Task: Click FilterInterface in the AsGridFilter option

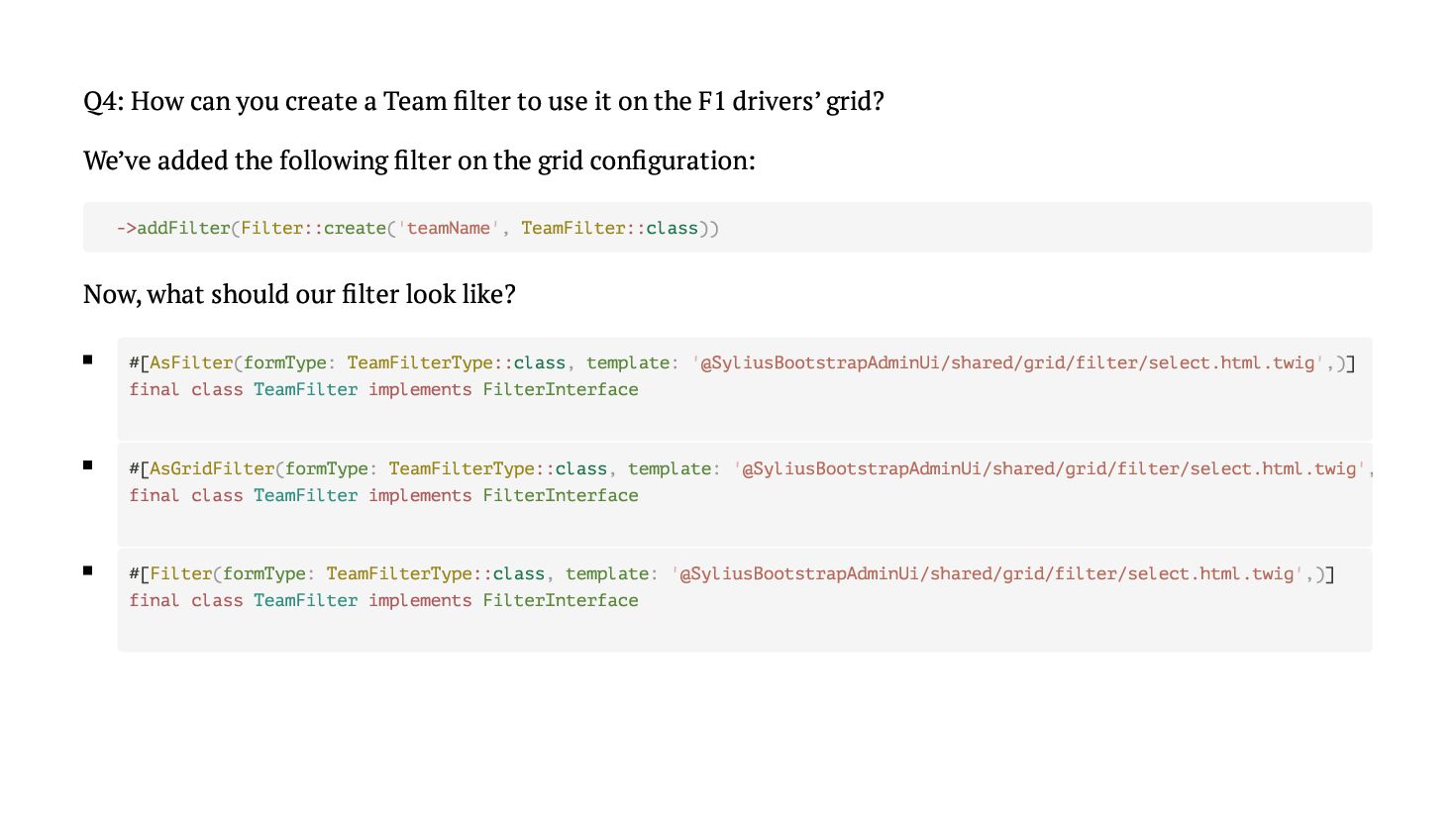Action: [x=561, y=495]
